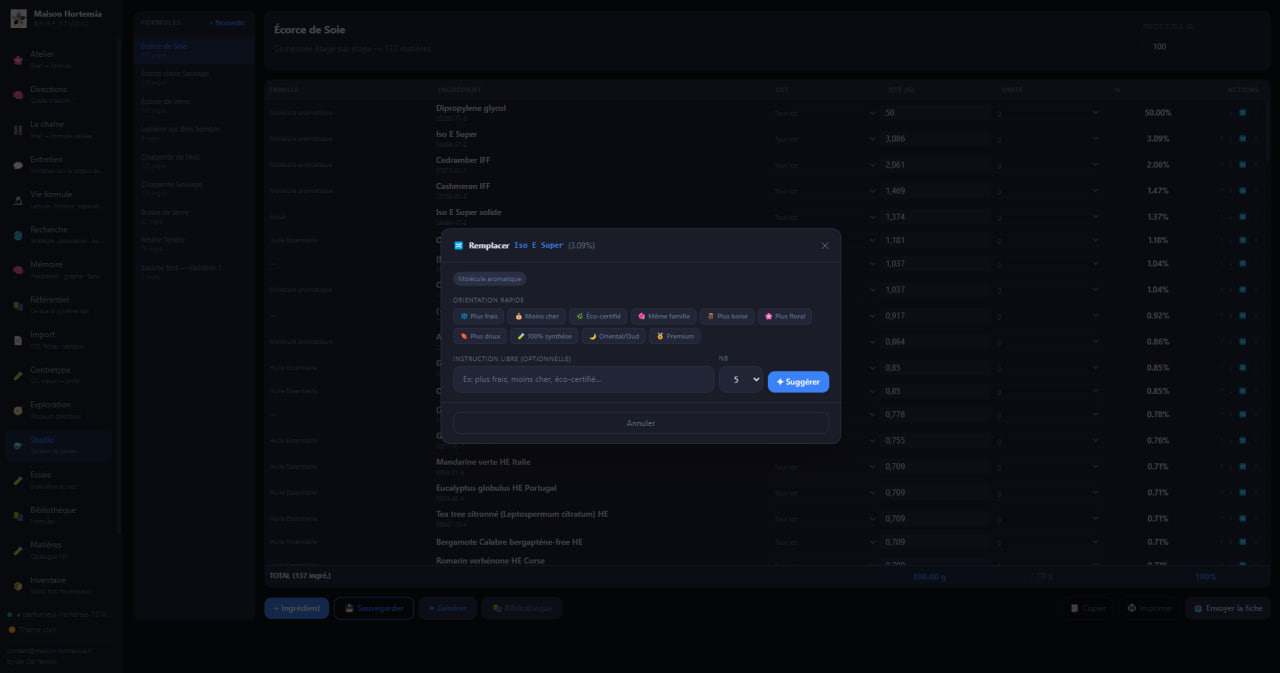Open the NB suggestions count dropdown

click(x=741, y=380)
